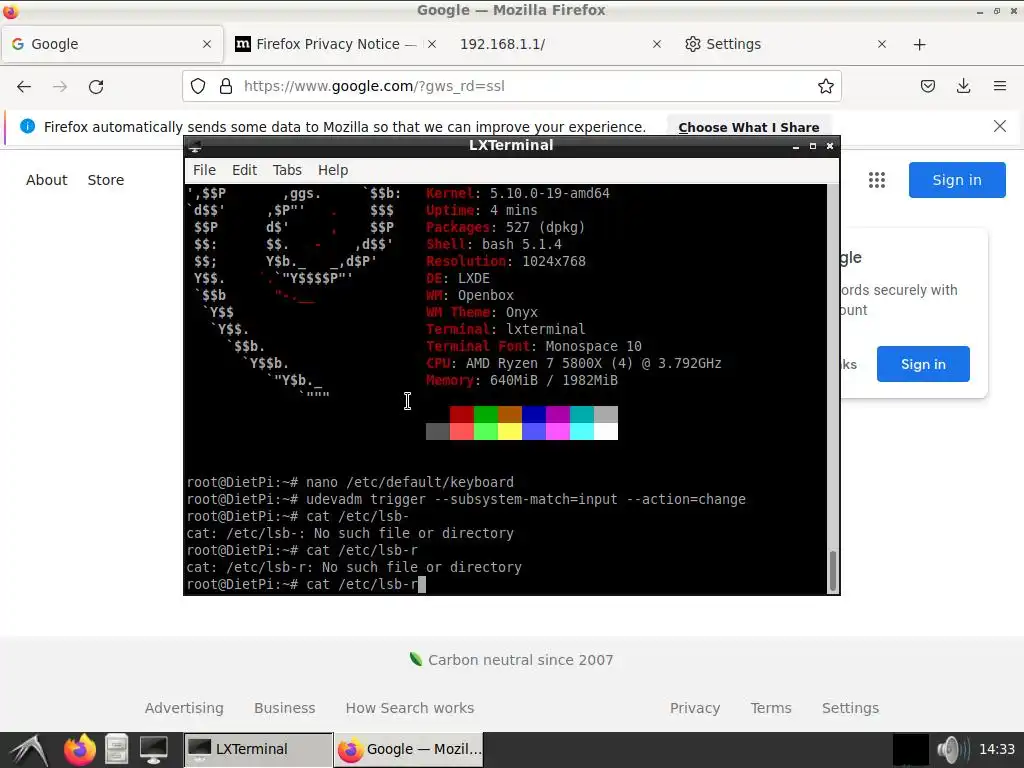Click the LXTerminal title bar icon
This screenshot has width=1024, height=768.
click(195, 146)
